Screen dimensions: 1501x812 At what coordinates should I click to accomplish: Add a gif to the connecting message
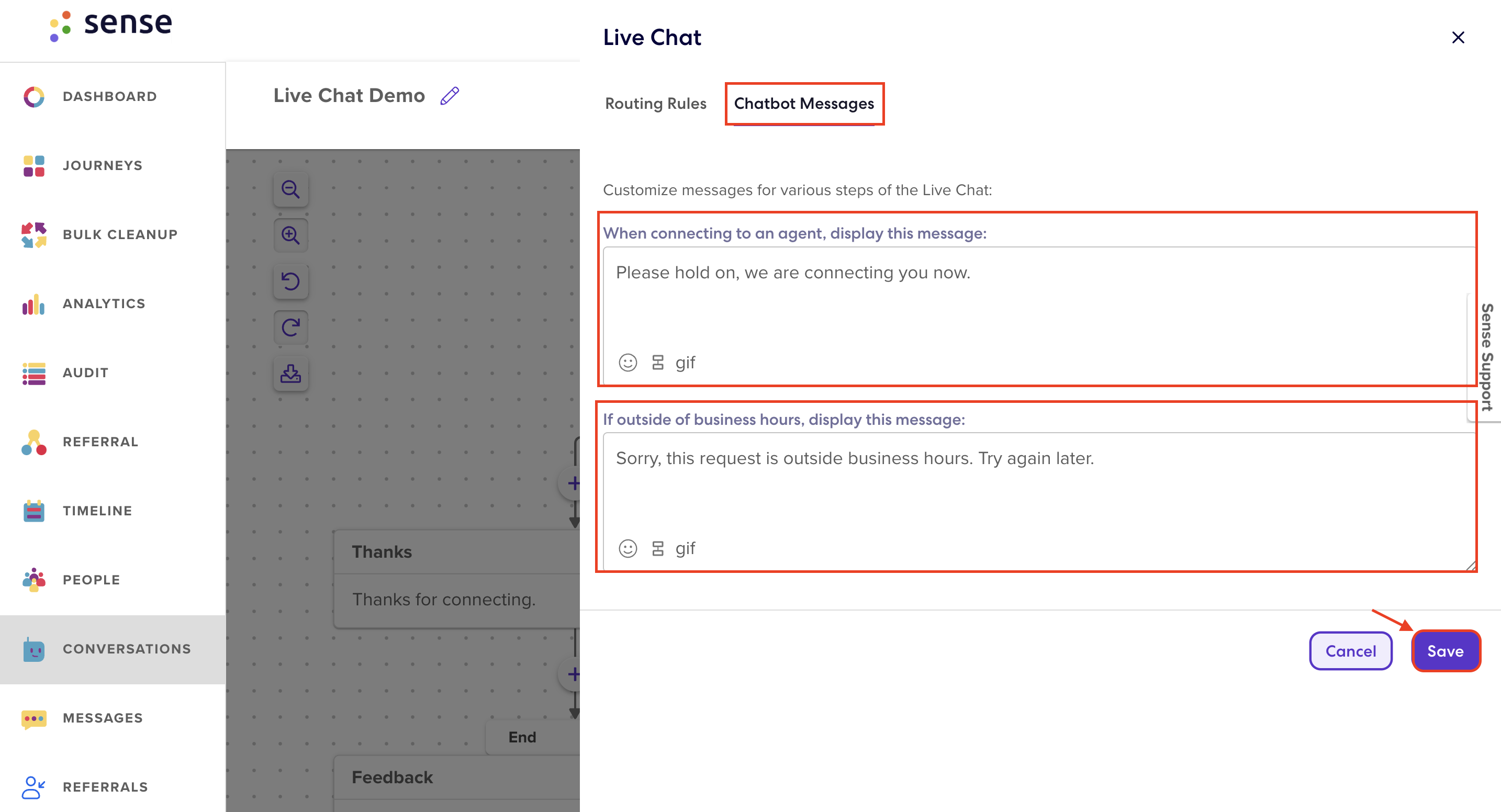click(685, 362)
